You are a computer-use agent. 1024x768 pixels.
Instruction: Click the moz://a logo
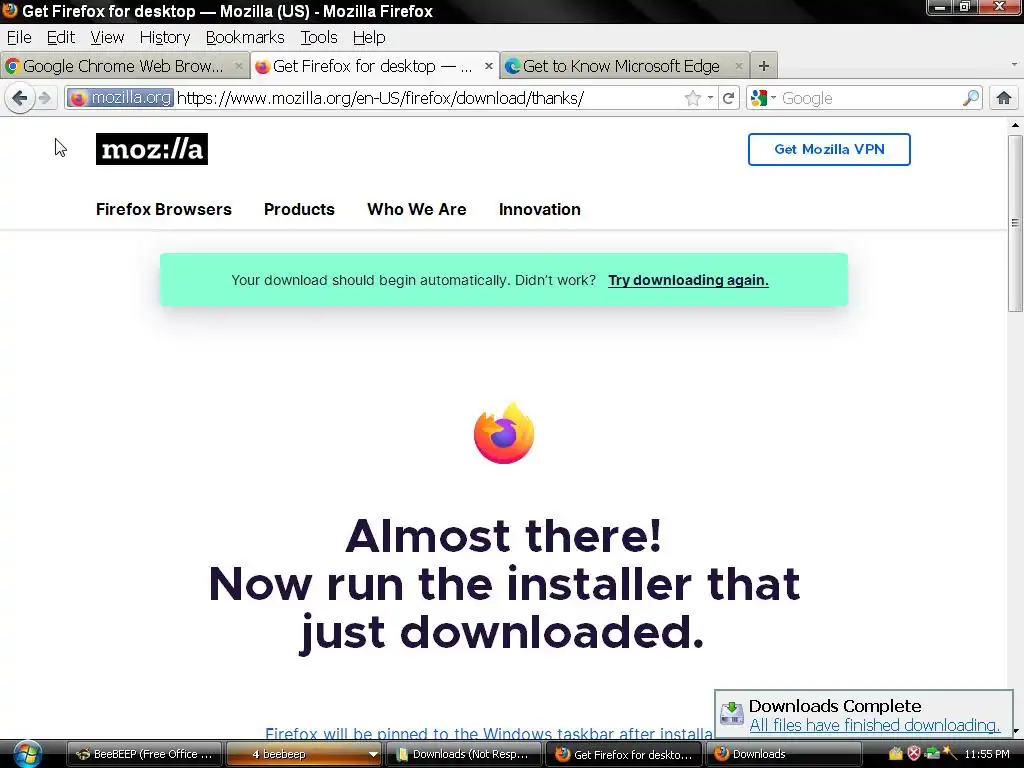152,149
